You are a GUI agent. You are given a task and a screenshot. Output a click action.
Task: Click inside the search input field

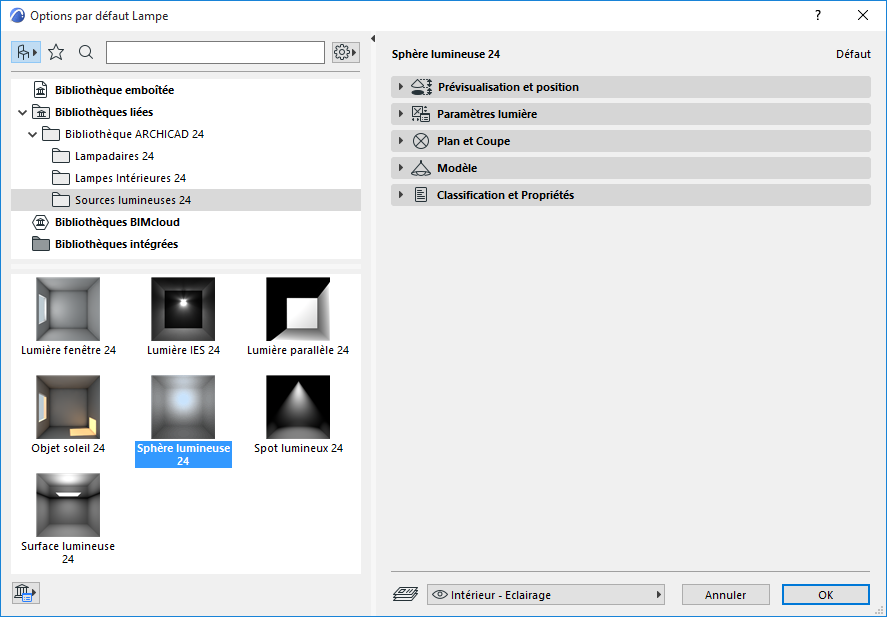click(x=215, y=51)
